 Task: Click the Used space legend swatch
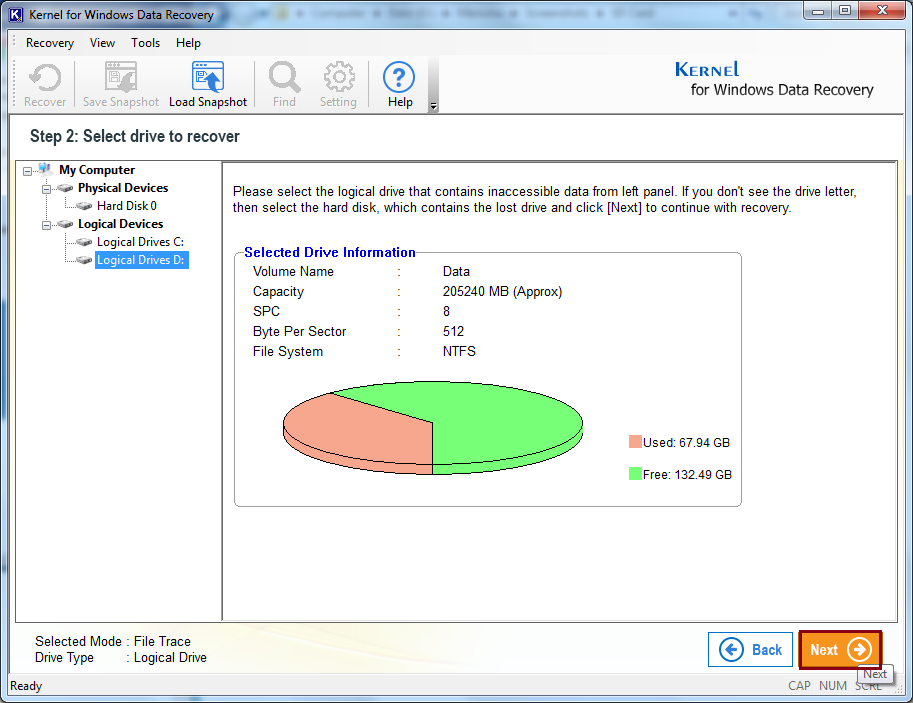tap(635, 442)
